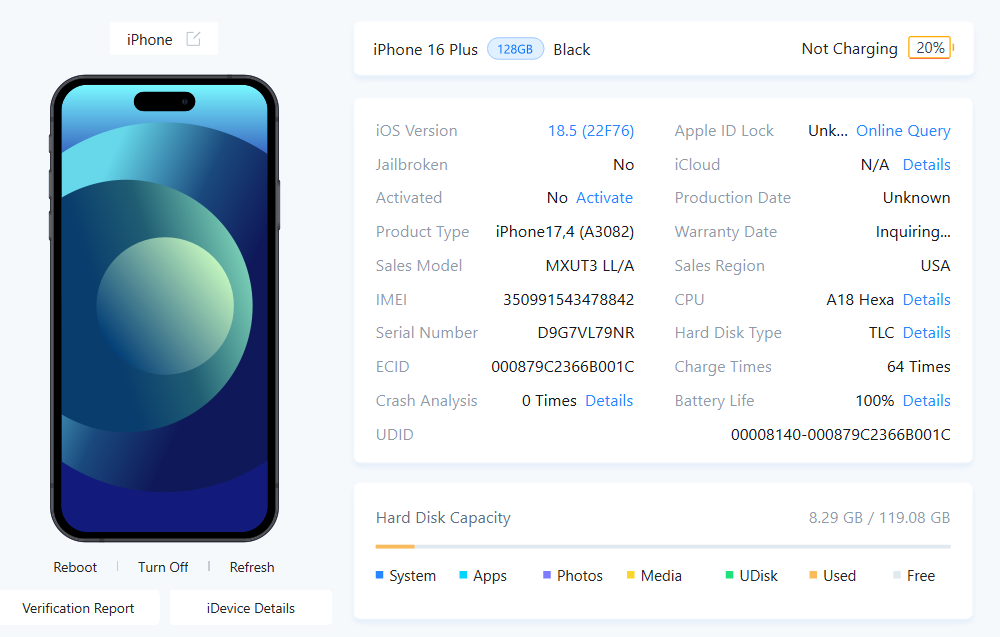Click the 128GB storage badge
Screen dimensions: 1000x637
515,49
